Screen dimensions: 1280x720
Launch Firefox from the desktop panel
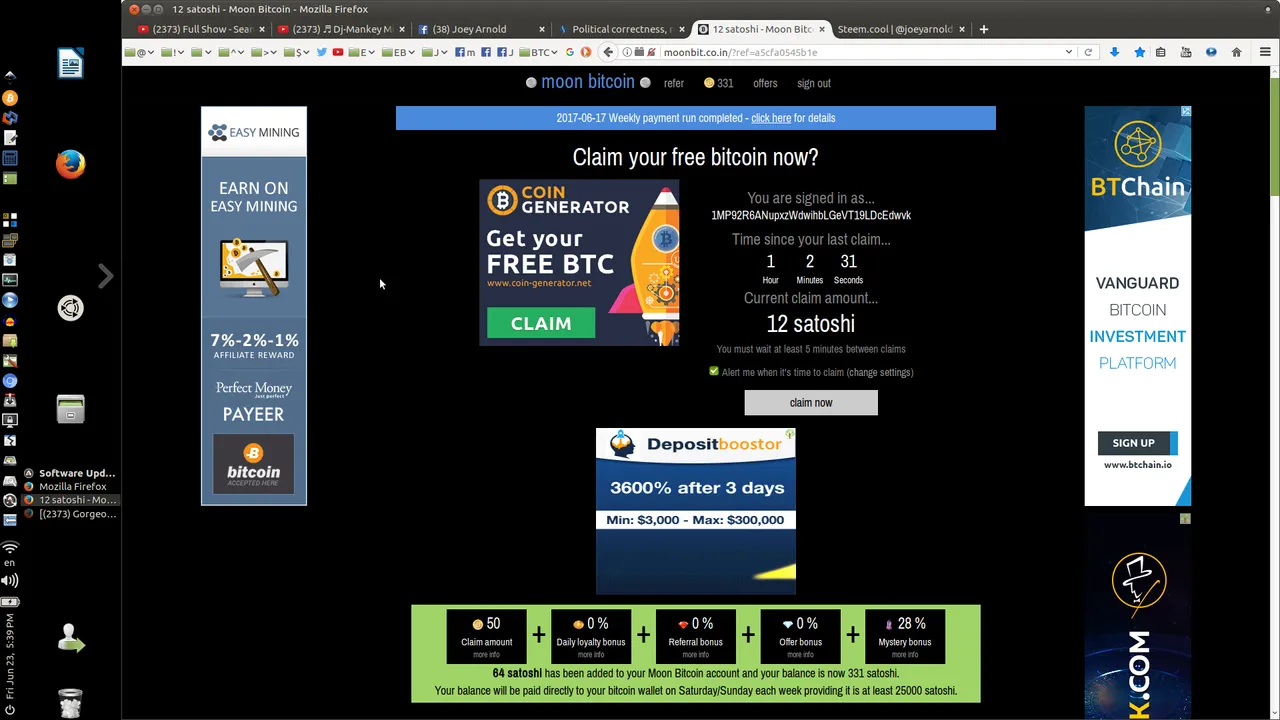coord(70,164)
